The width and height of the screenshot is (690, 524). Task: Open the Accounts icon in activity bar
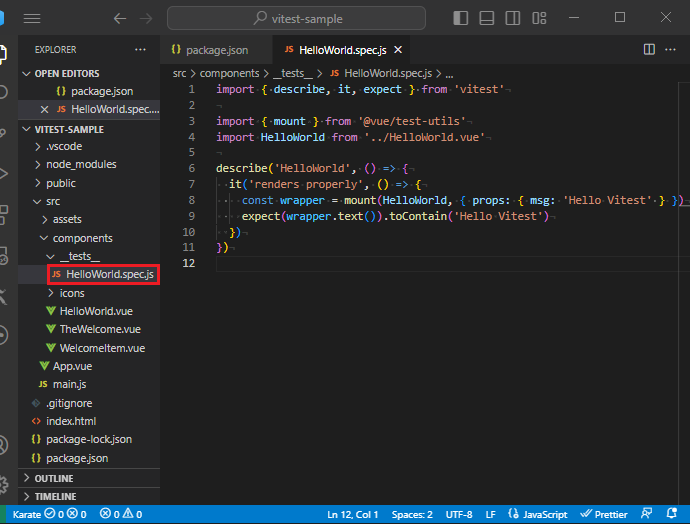4,445
